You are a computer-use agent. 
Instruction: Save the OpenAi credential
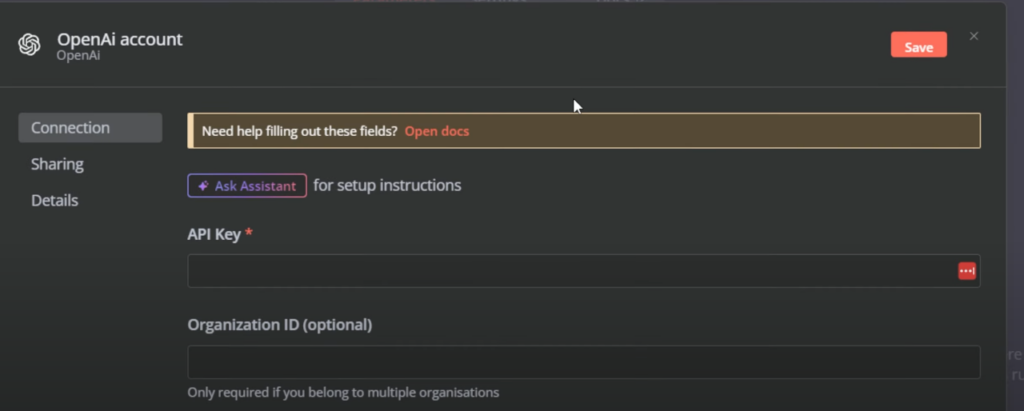click(918, 46)
